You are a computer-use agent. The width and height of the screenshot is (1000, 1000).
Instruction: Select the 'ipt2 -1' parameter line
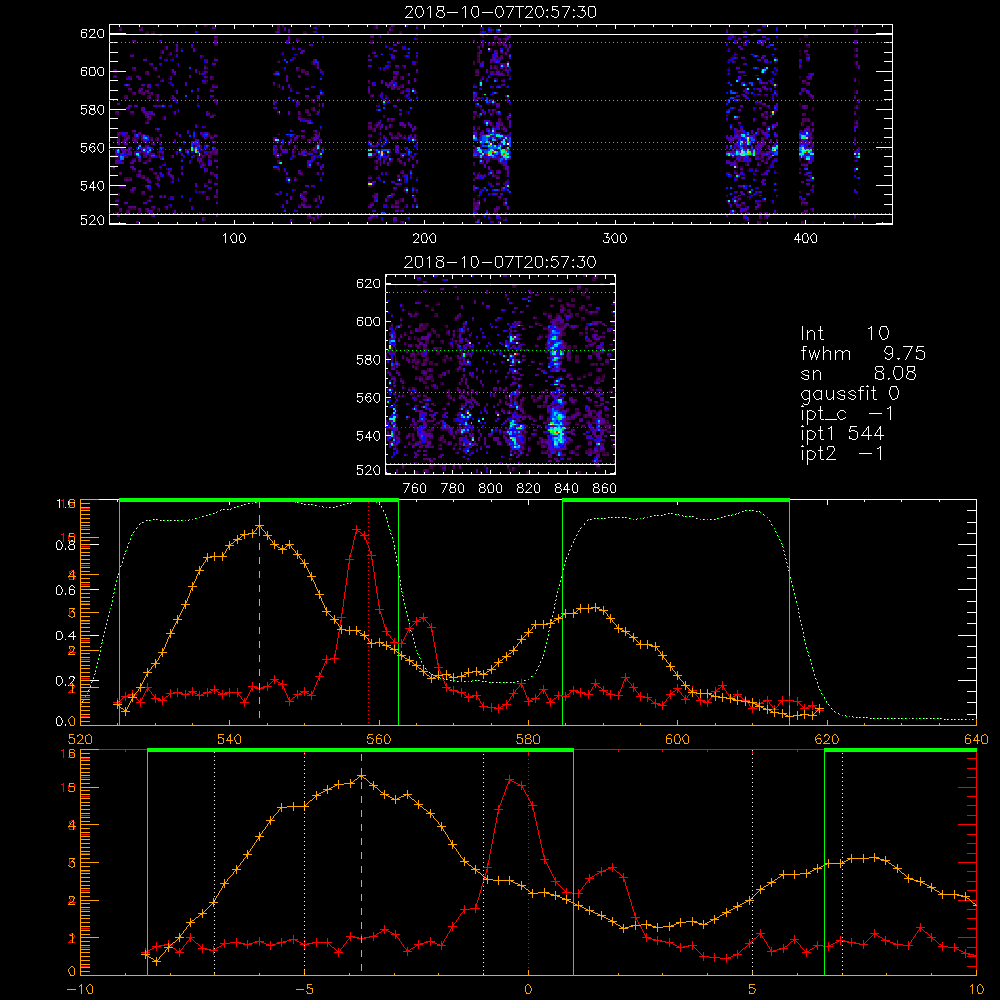(x=842, y=453)
